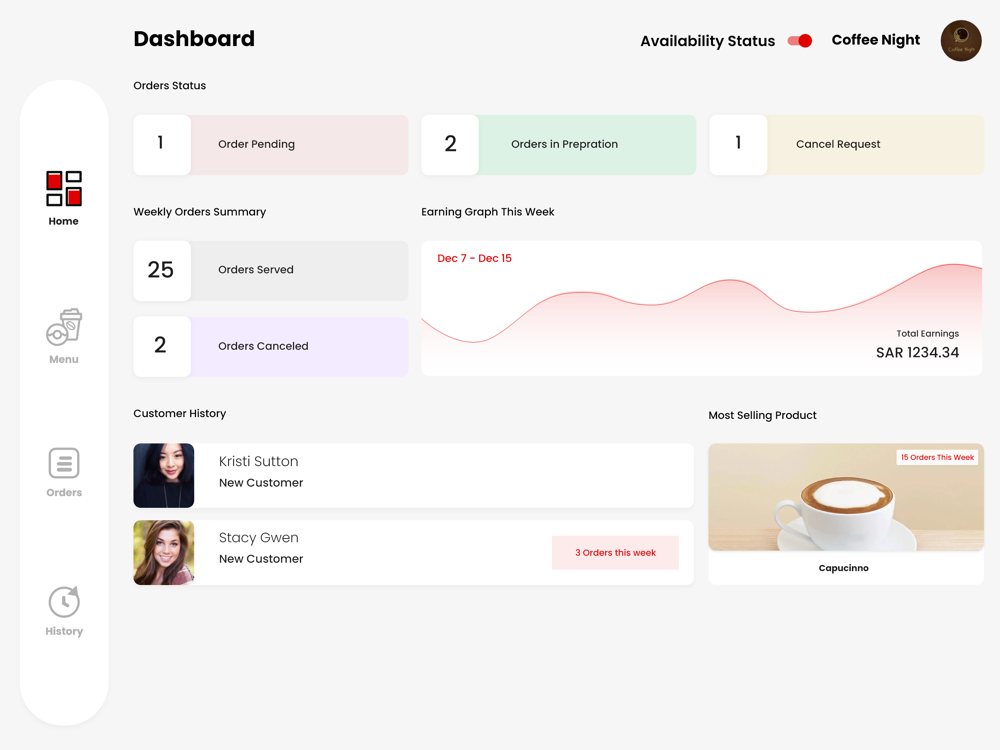The image size is (1000, 750).
Task: Open the Home dashboard grid icon
Action: (x=64, y=188)
